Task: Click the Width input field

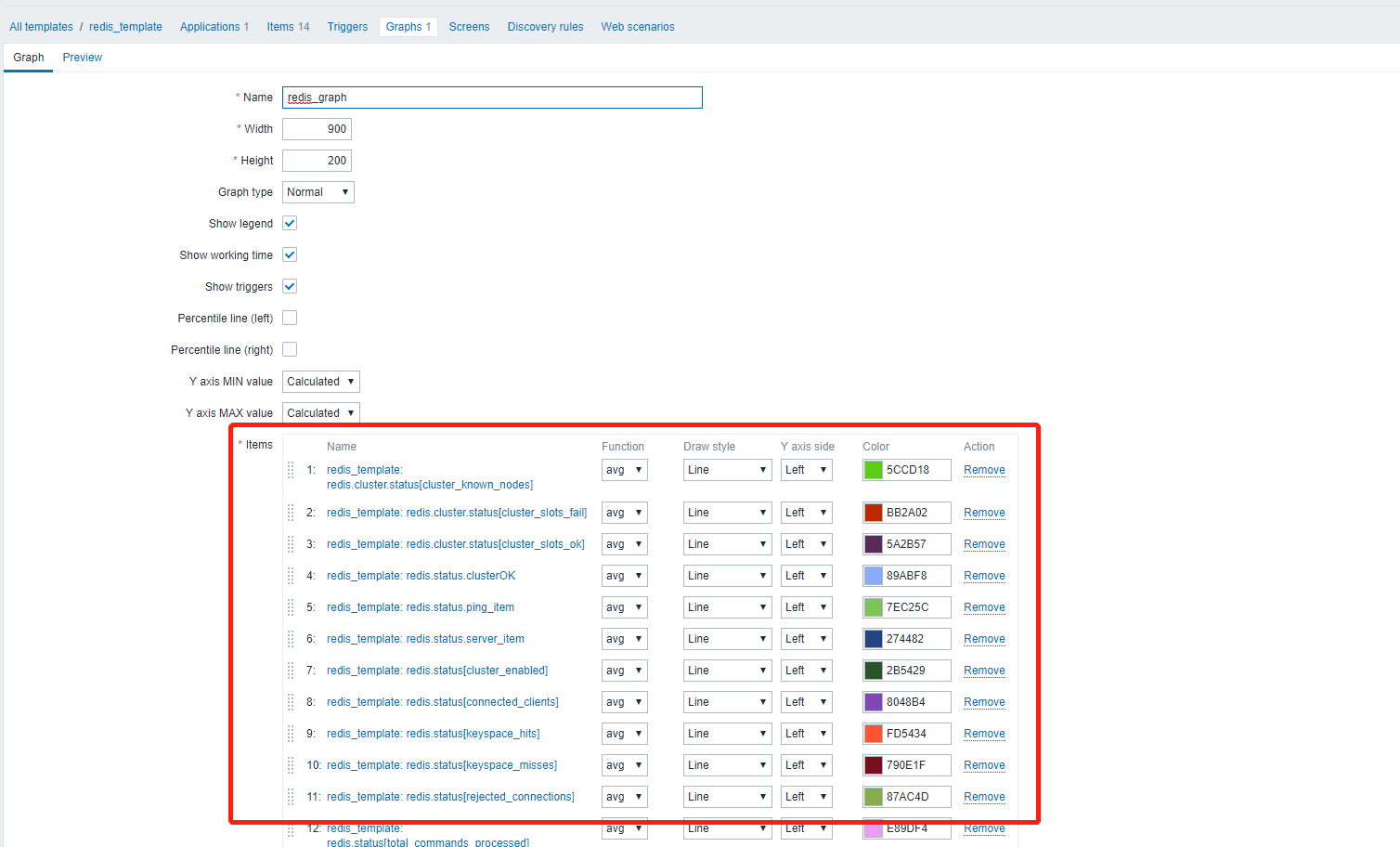Action: pos(317,129)
